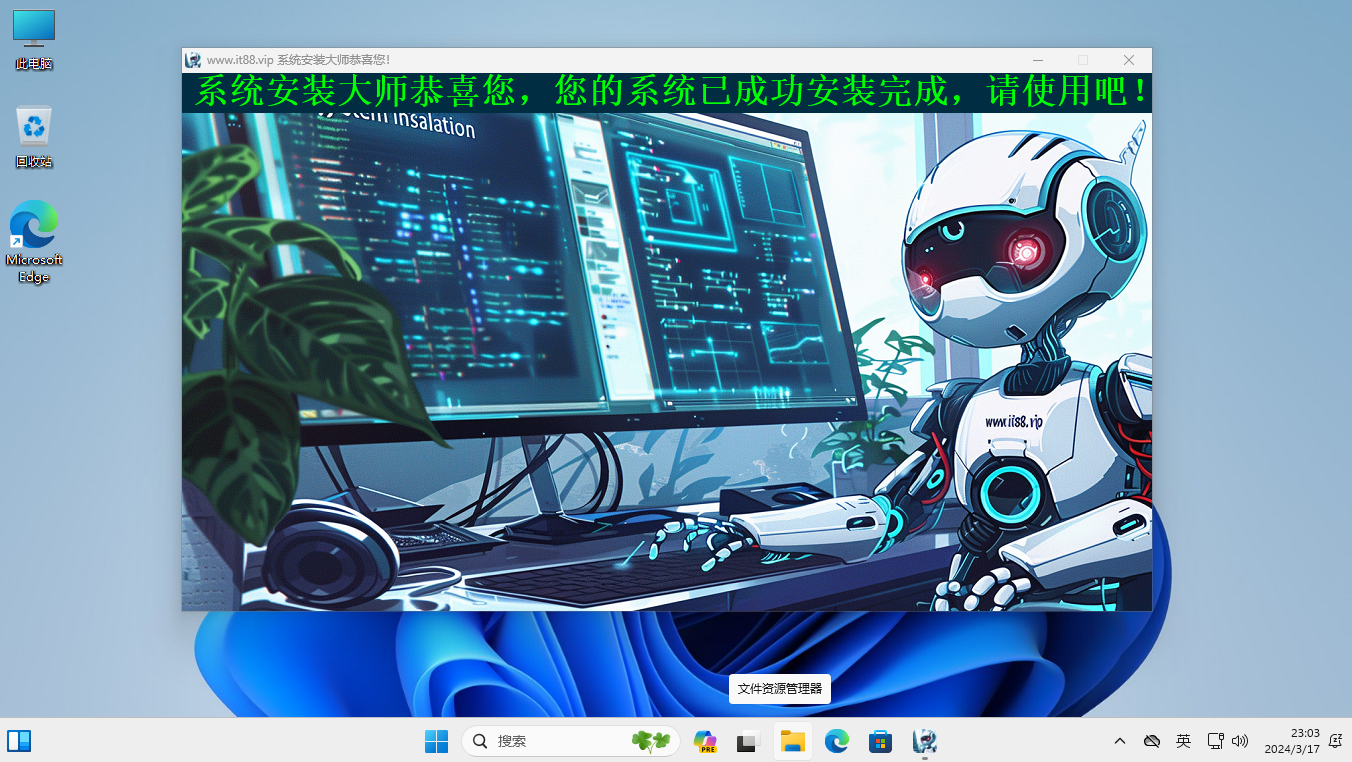Open the Windows Start menu

point(436,741)
